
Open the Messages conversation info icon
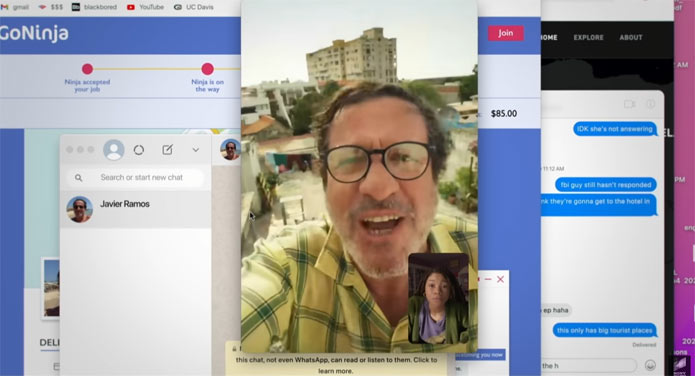pyautogui.click(x=650, y=104)
